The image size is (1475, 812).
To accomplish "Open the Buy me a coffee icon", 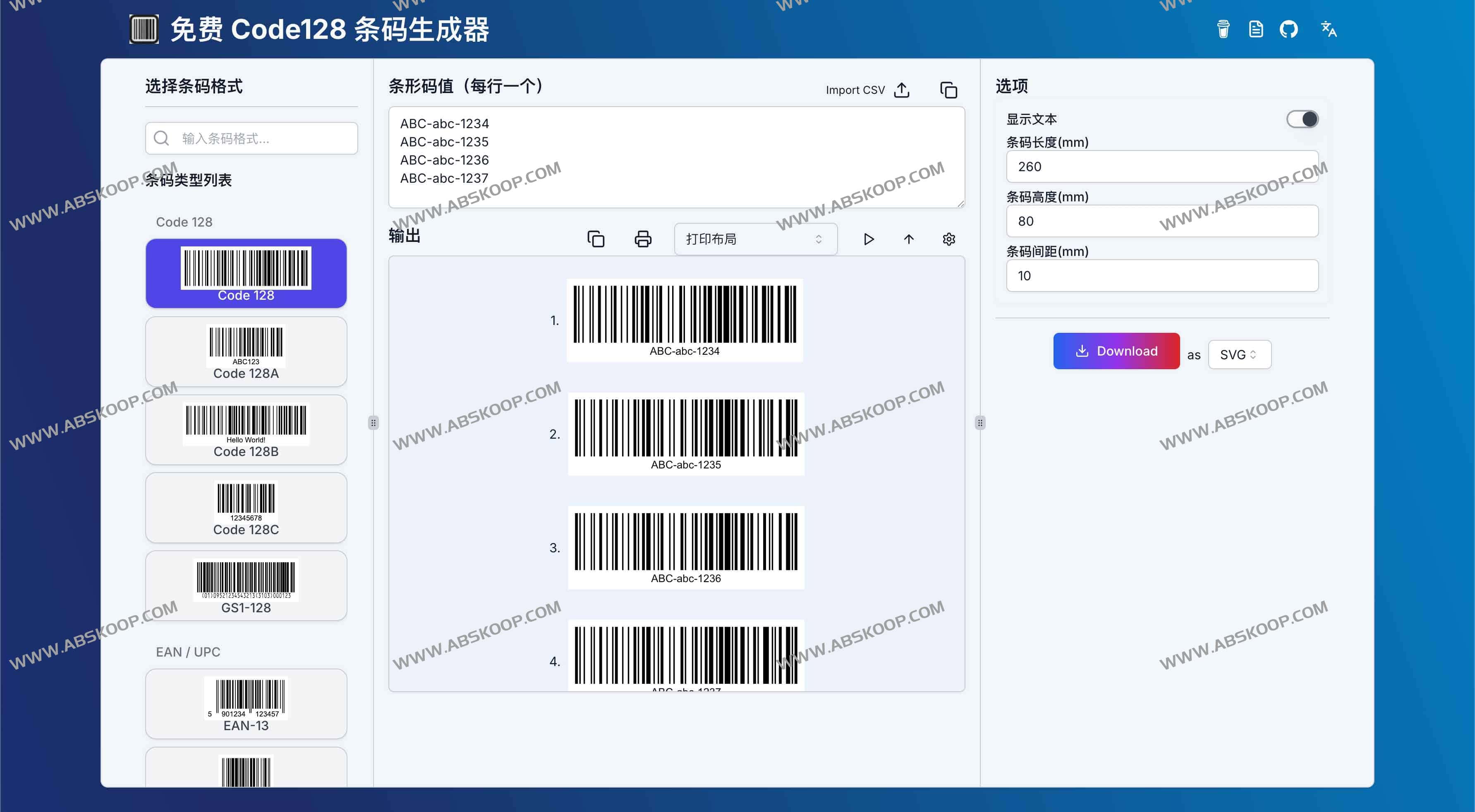I will coord(1224,29).
